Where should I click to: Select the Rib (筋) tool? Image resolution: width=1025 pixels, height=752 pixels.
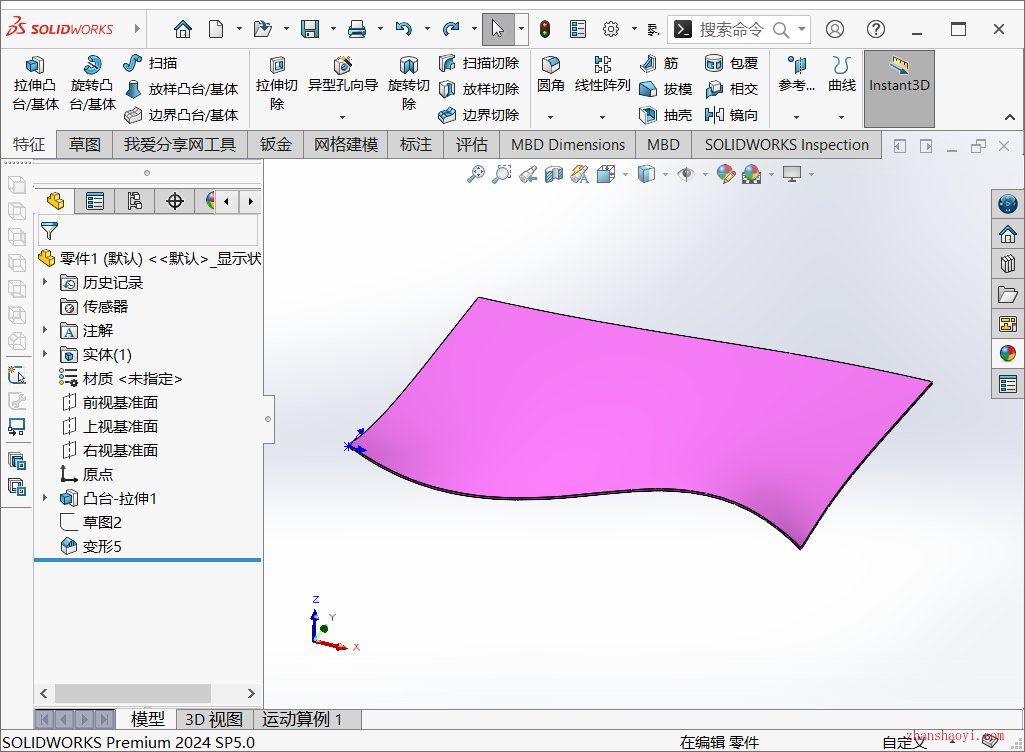click(x=659, y=63)
